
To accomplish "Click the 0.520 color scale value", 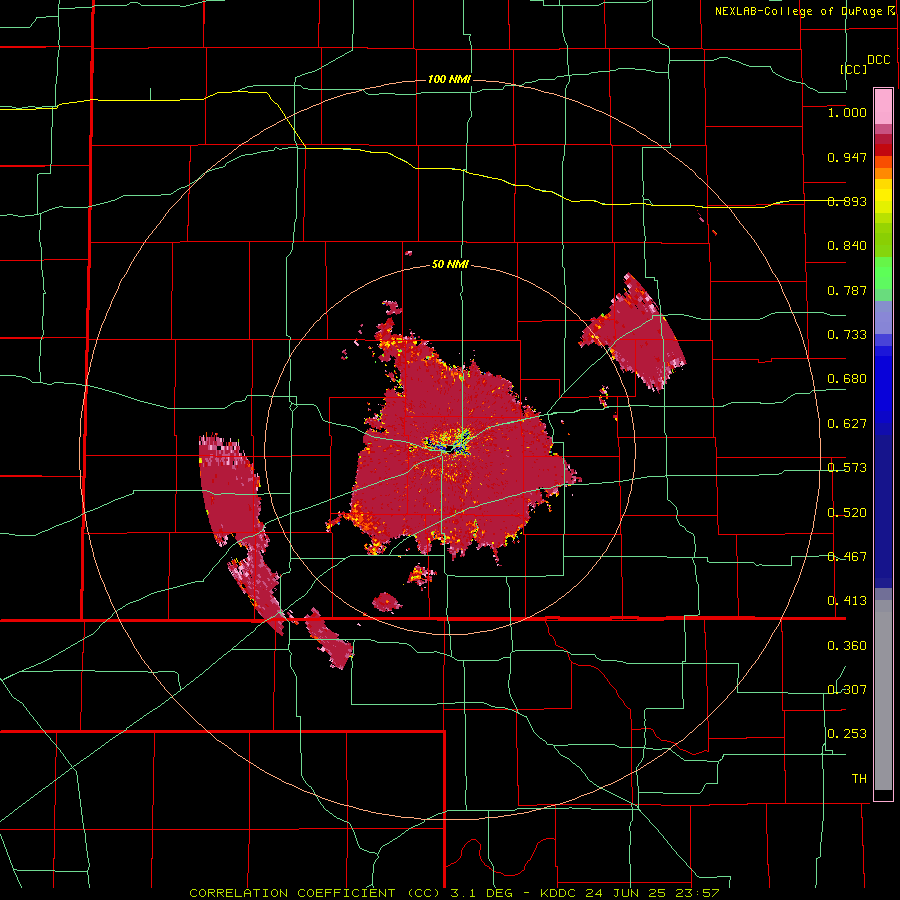I will coord(847,513).
